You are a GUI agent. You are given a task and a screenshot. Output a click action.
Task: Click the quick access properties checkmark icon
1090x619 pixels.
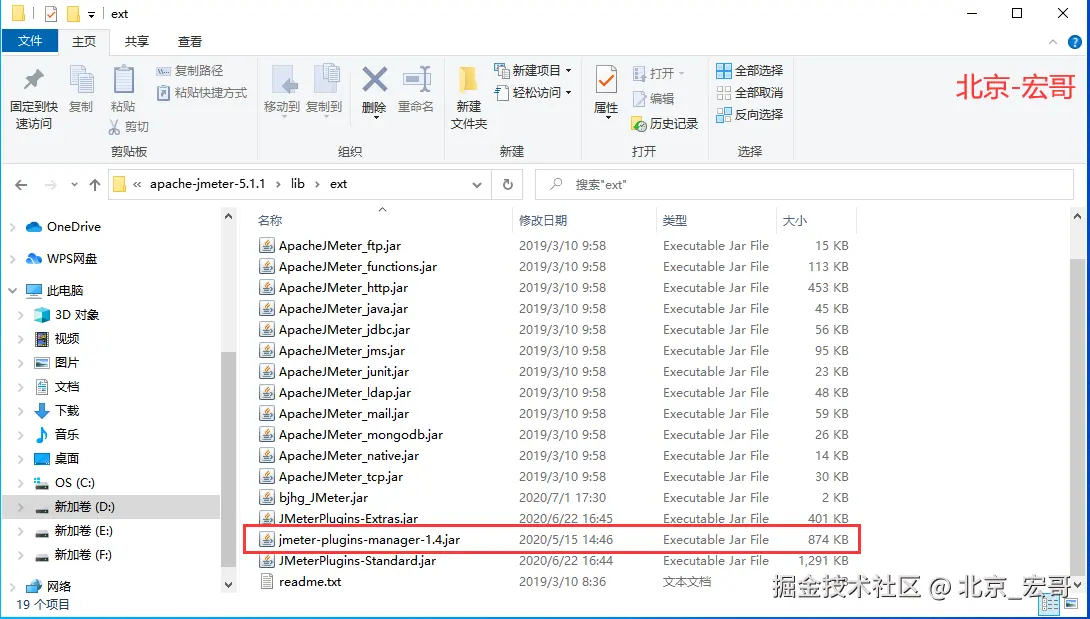point(50,14)
